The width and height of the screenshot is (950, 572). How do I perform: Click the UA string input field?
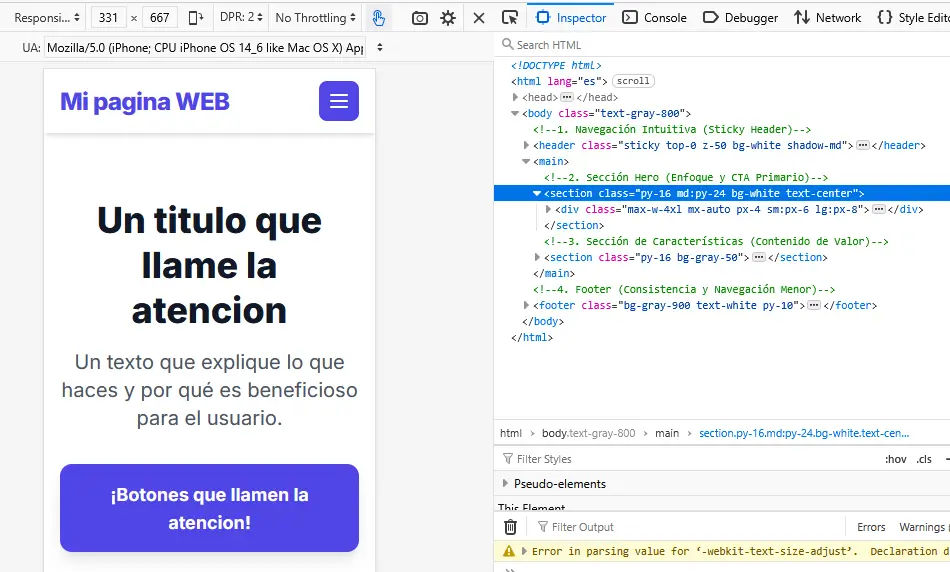coord(205,47)
